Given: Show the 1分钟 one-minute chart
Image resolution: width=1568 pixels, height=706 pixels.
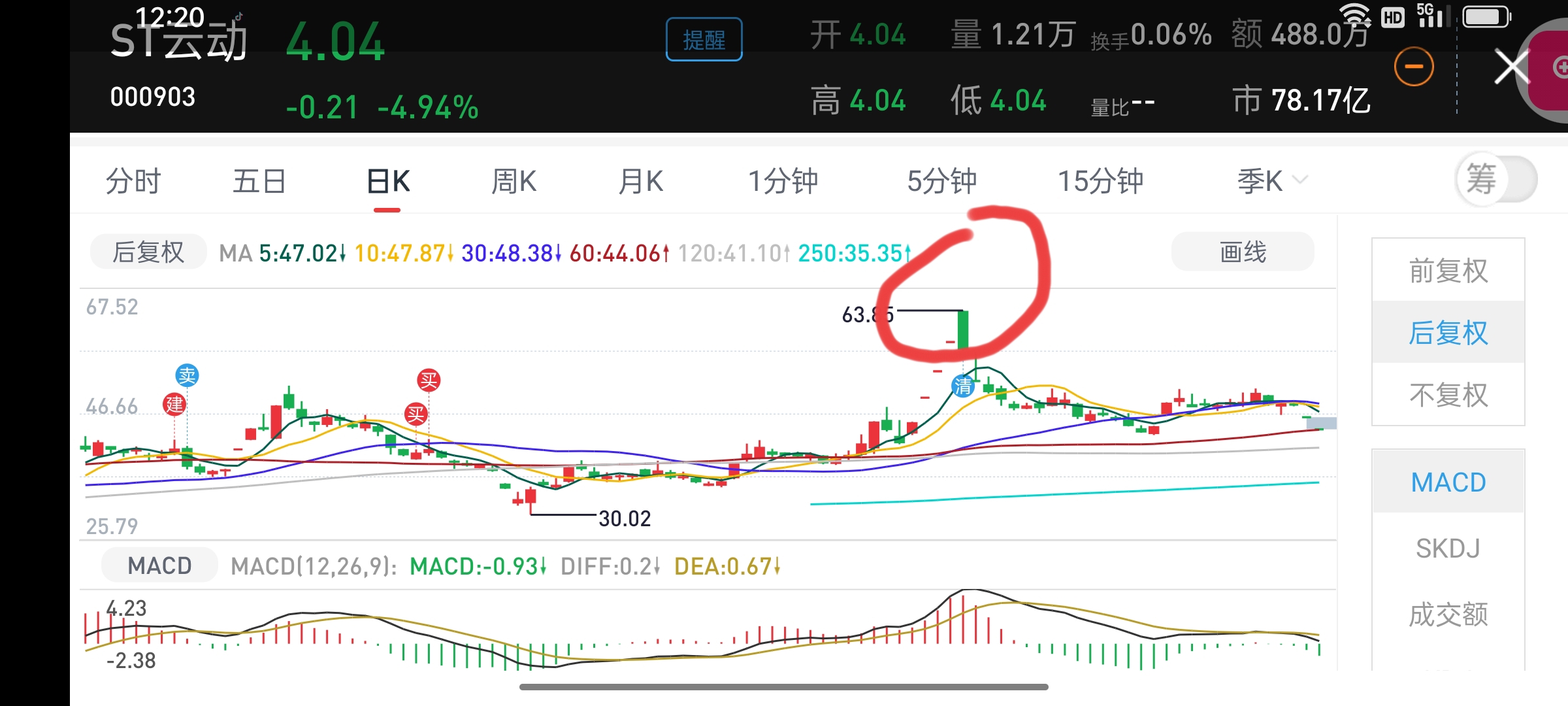Looking at the screenshot, I should (783, 181).
